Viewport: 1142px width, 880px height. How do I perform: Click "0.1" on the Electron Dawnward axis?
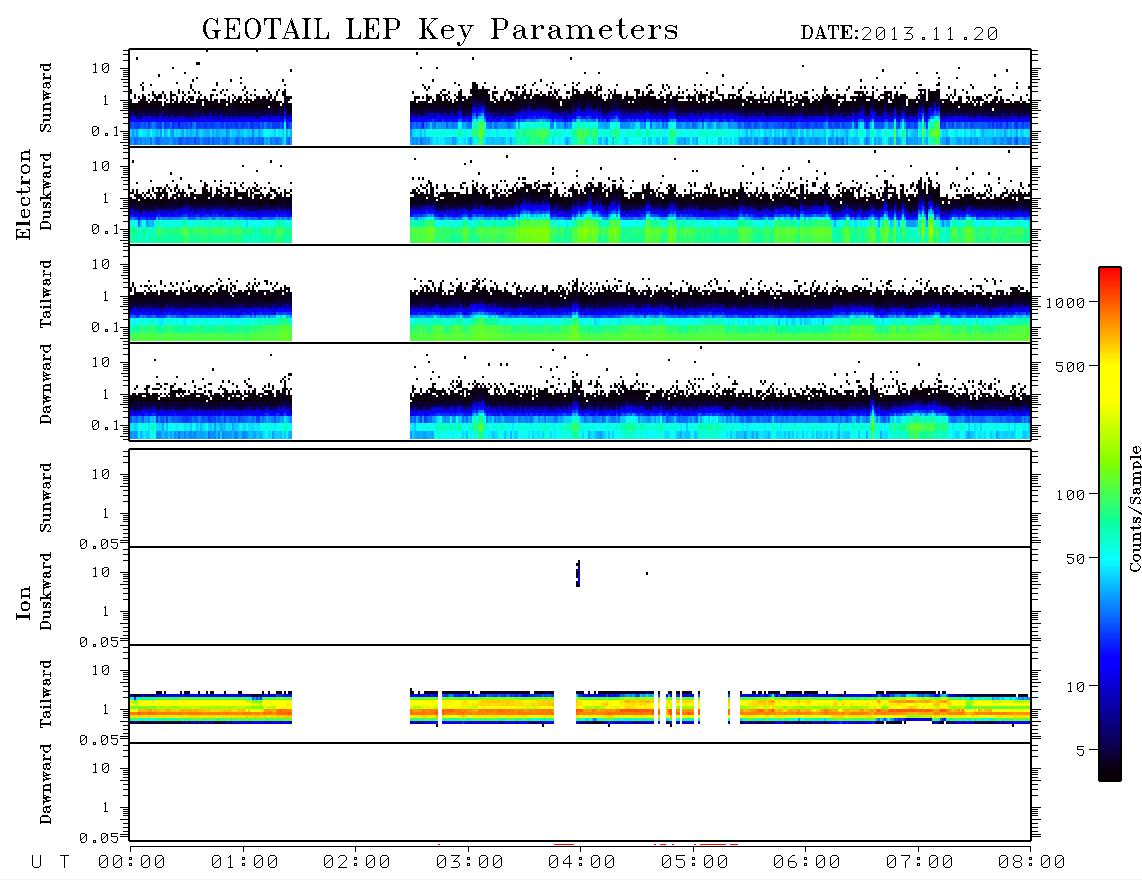tap(104, 425)
